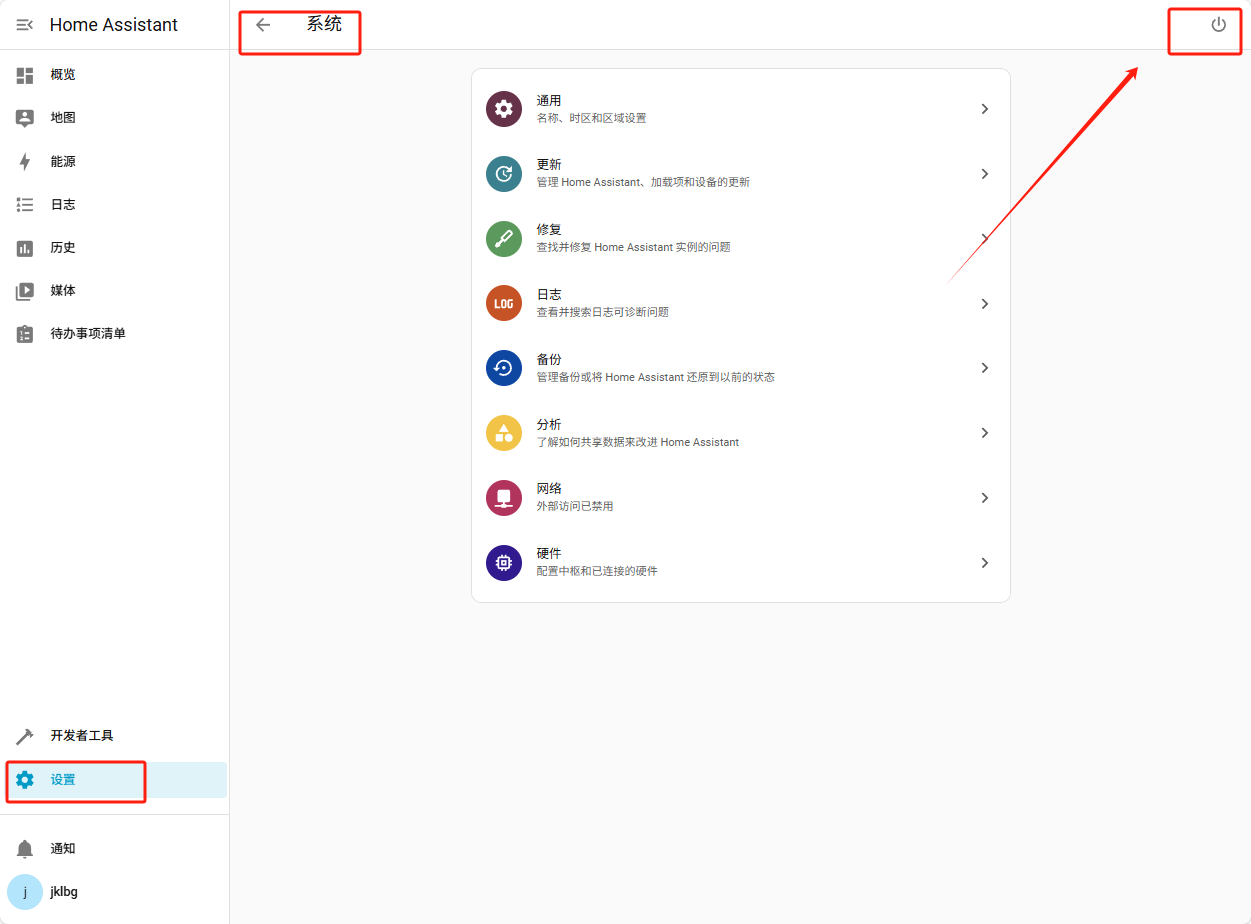Viewport: 1251px width, 924px height.
Task: Click the Media (媒体) play icon
Action: pos(25,291)
